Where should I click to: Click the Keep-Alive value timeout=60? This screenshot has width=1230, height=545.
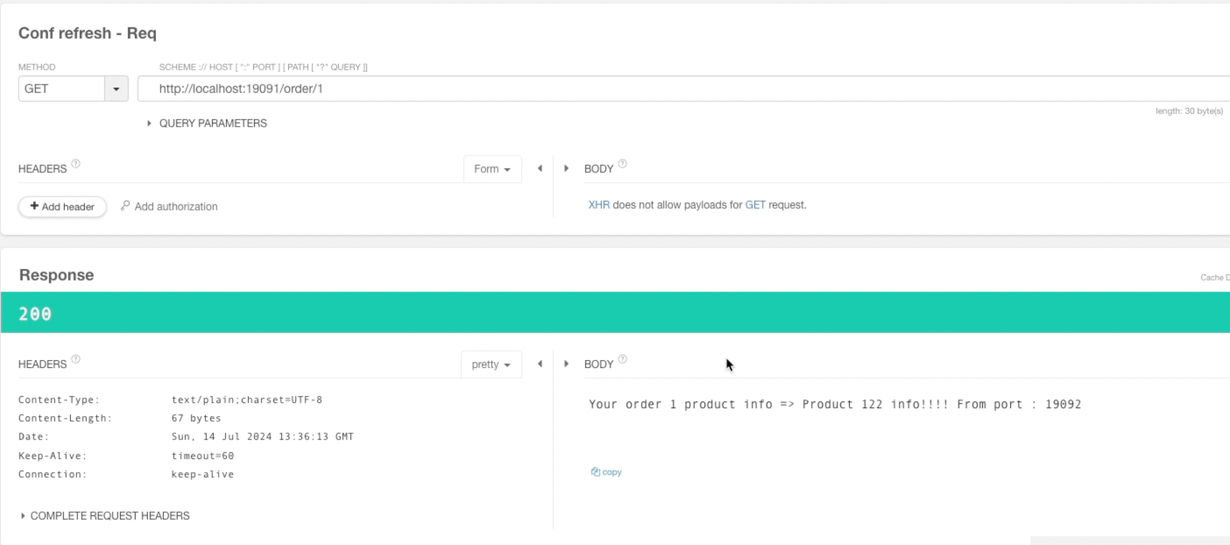[202, 455]
